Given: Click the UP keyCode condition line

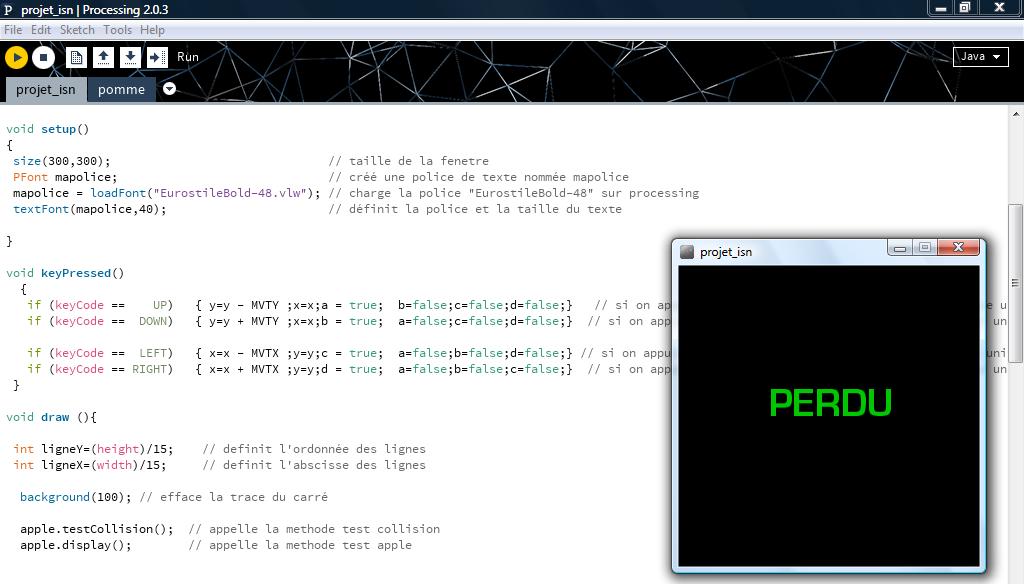Looking at the screenshot, I should click(300, 305).
